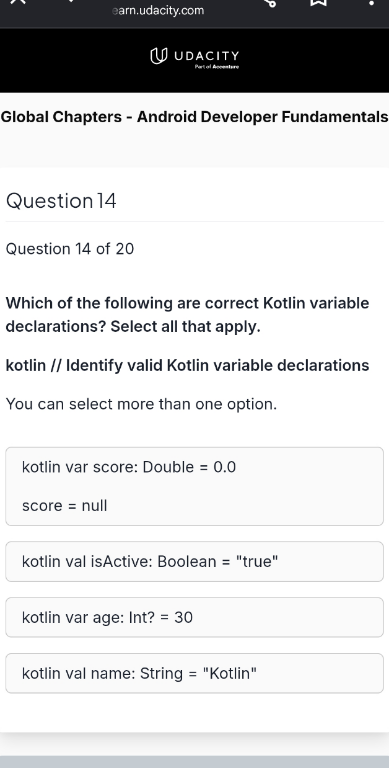Choose the var age: Int? = 30 option

pyautogui.click(x=194, y=617)
